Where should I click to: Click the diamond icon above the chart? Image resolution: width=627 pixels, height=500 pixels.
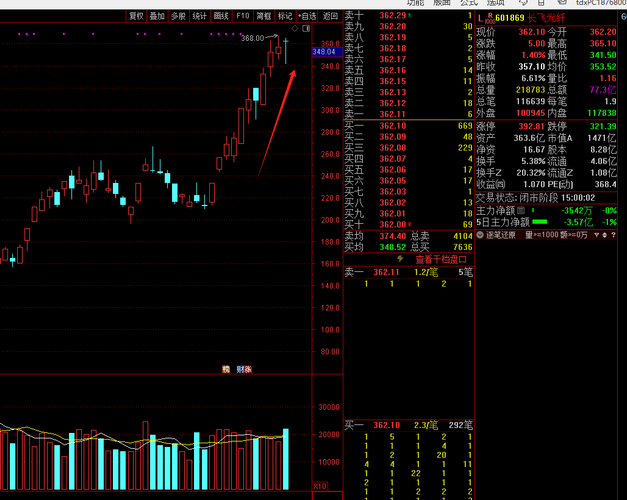point(295,28)
